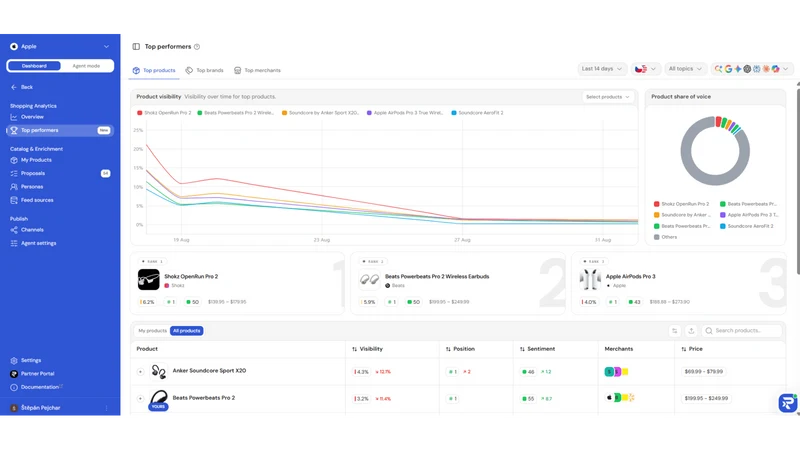
Task: Toggle Beats Powerbeats Pro 2 chart legend
Action: point(236,113)
